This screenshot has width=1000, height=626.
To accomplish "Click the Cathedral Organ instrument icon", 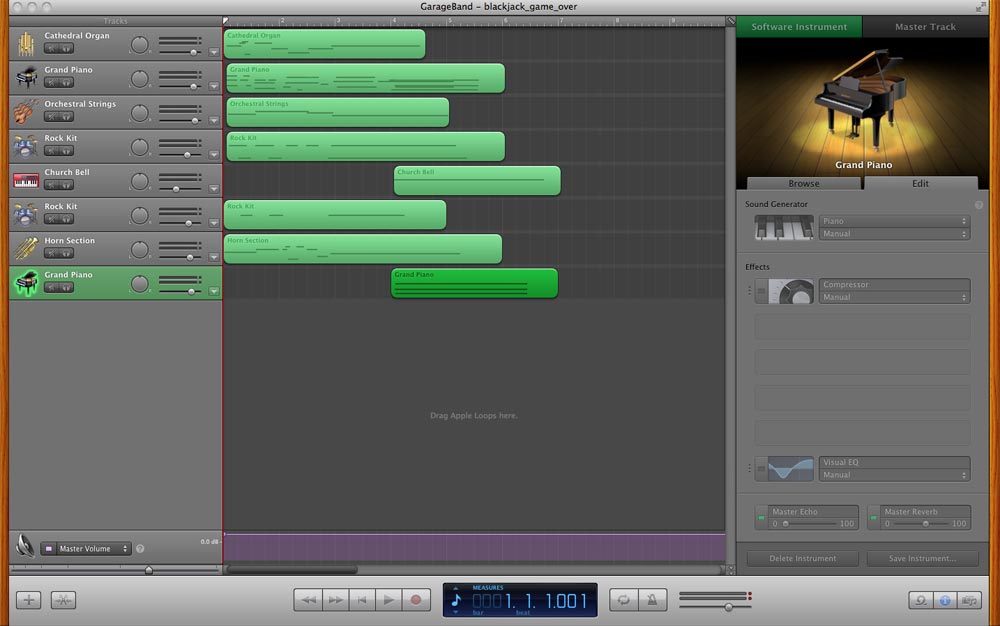I will coord(26,44).
